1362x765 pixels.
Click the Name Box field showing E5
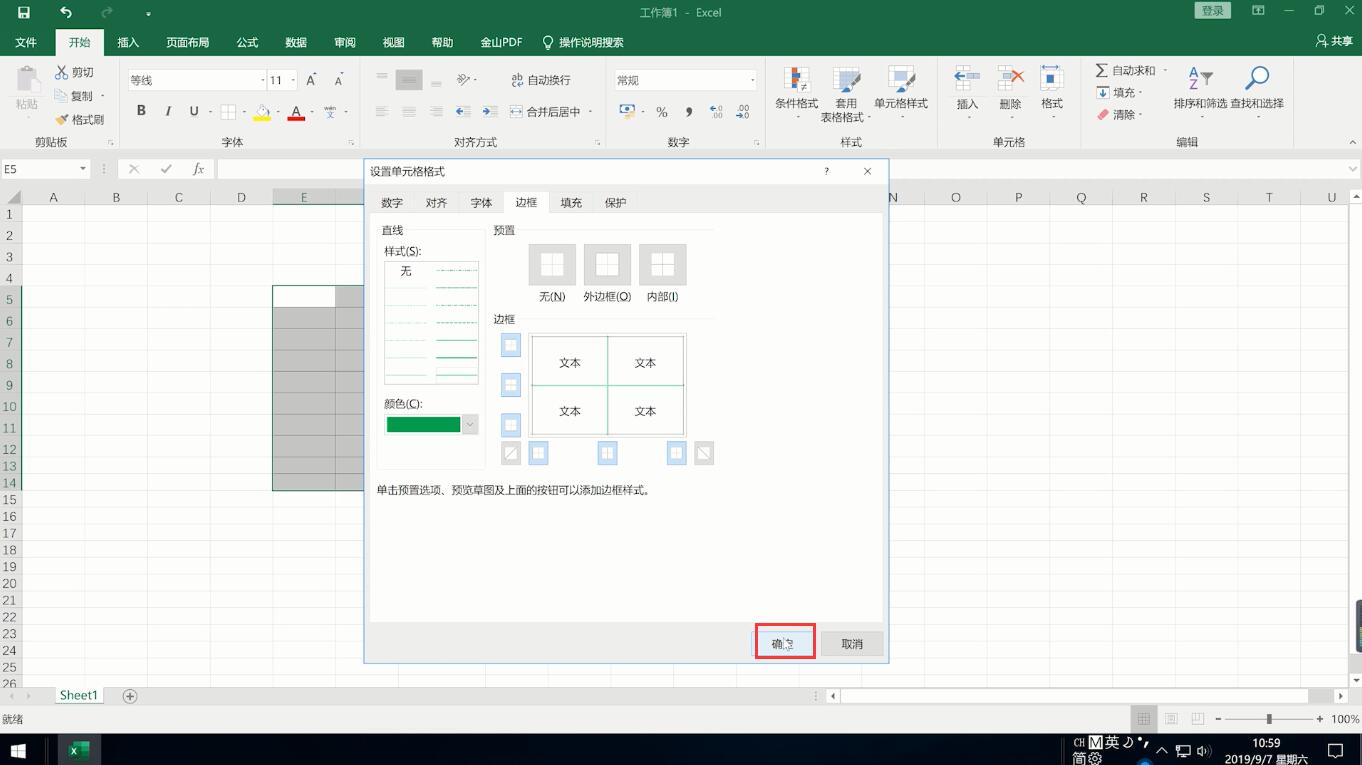click(x=38, y=169)
